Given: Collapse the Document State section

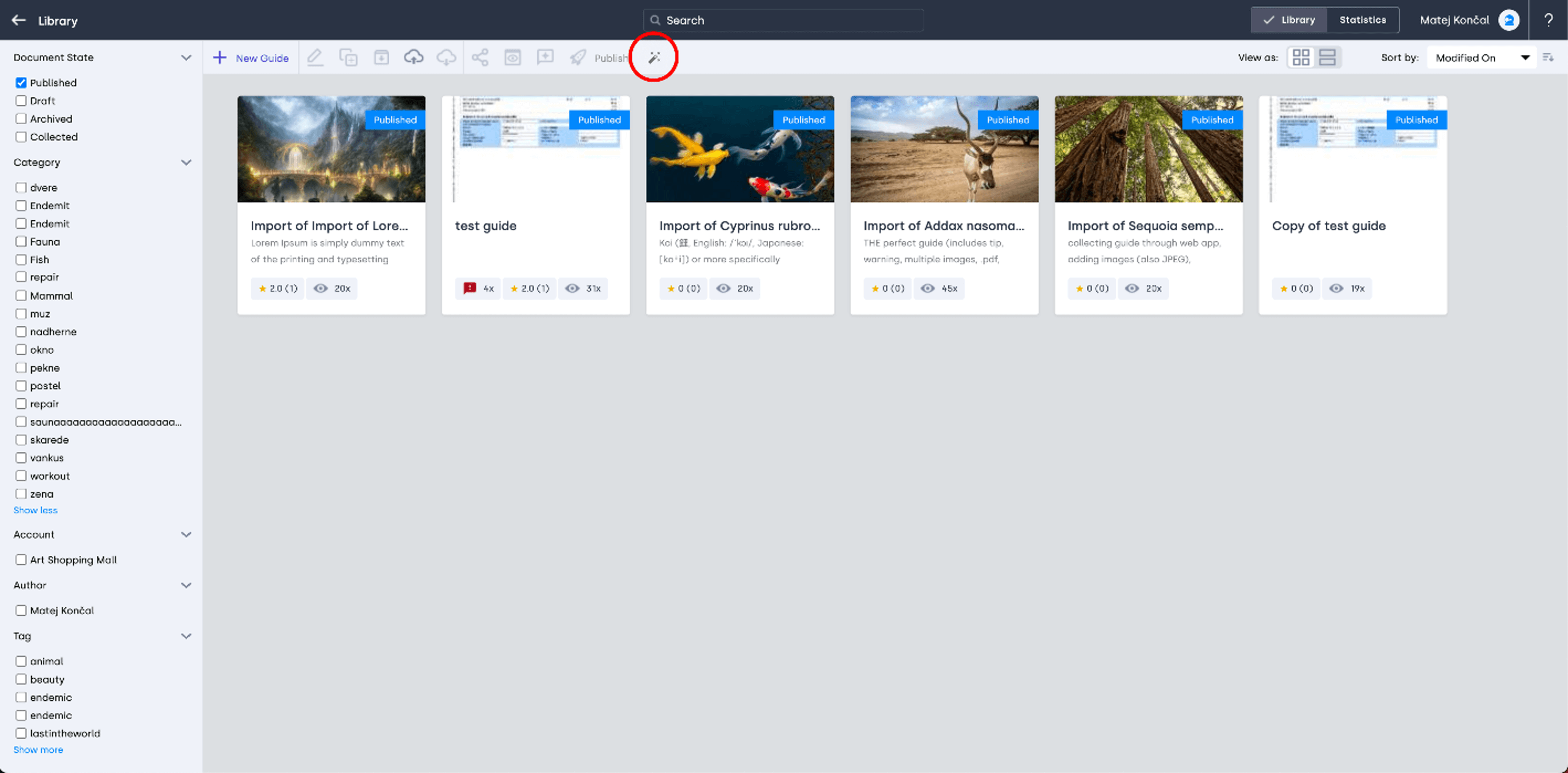Looking at the screenshot, I should tap(186, 57).
